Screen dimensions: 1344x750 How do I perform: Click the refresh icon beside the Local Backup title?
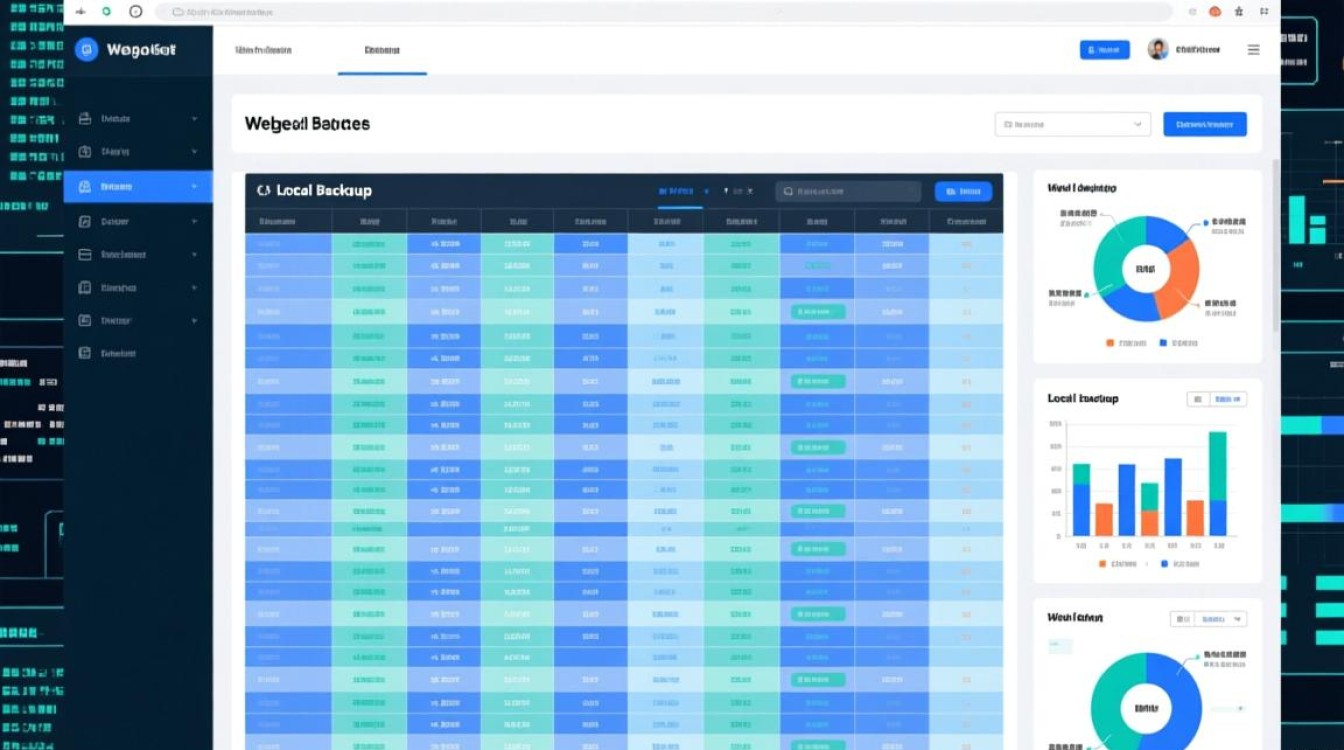pyautogui.click(x=264, y=190)
